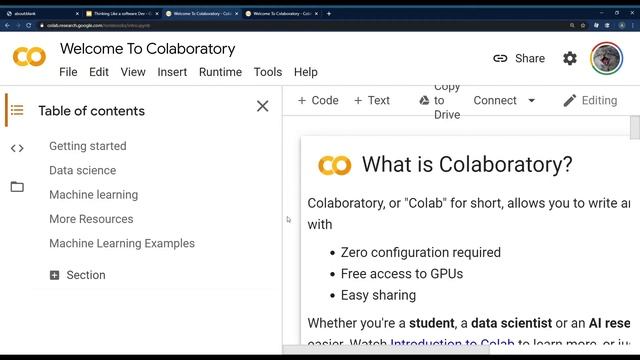Expand the Connect dropdown arrow
640x360 pixels.
(531, 100)
